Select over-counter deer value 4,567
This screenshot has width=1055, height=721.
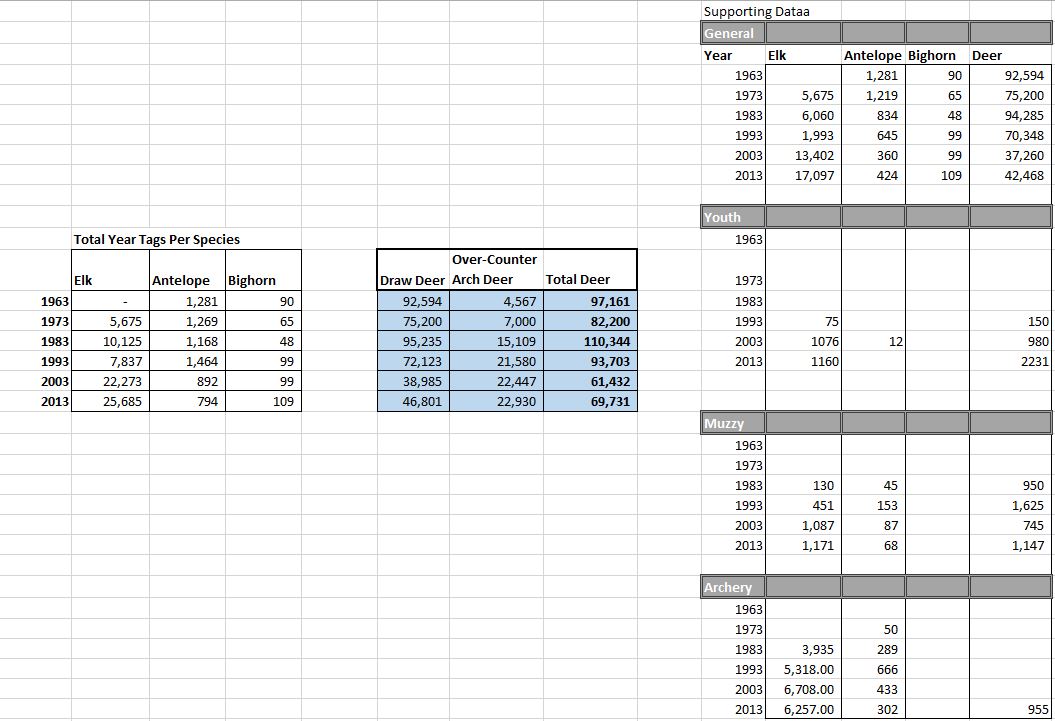coord(496,301)
